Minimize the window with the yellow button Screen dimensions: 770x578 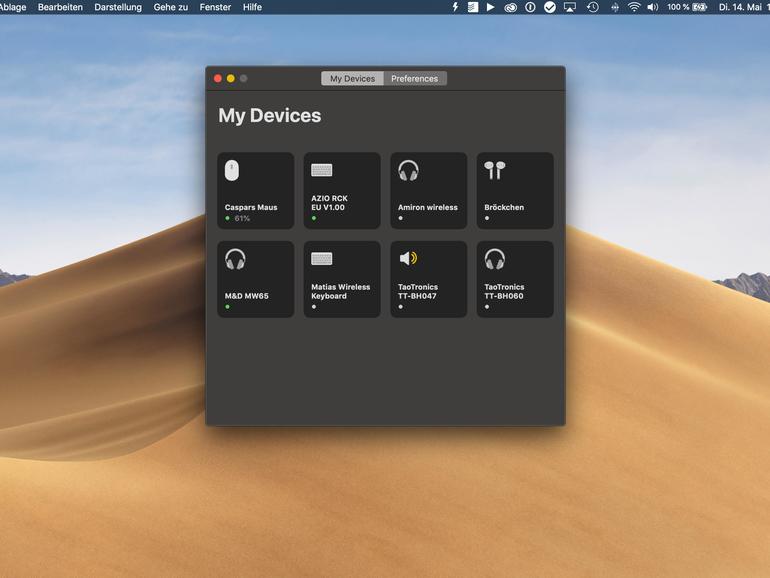point(231,79)
